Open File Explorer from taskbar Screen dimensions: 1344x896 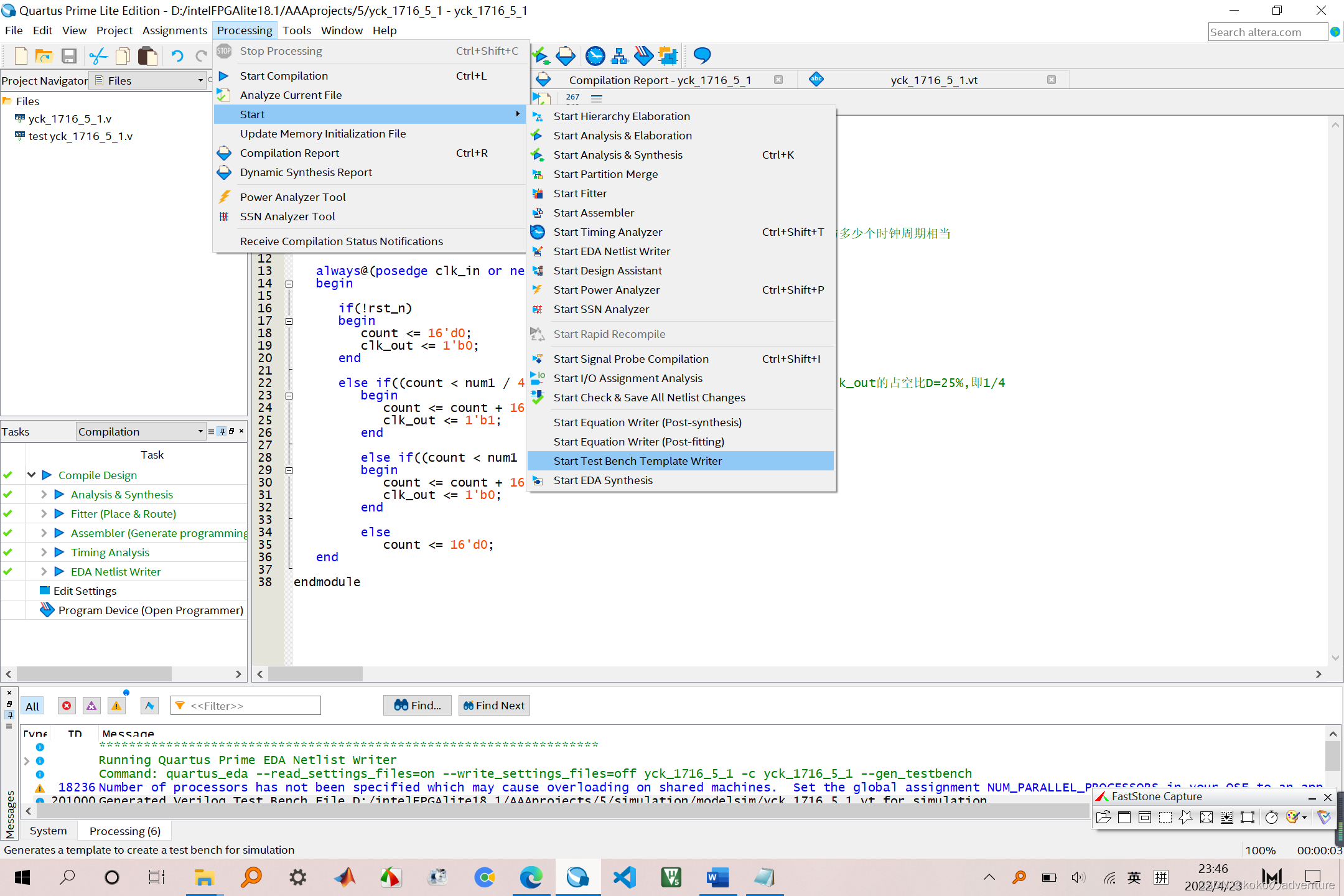pyautogui.click(x=203, y=877)
